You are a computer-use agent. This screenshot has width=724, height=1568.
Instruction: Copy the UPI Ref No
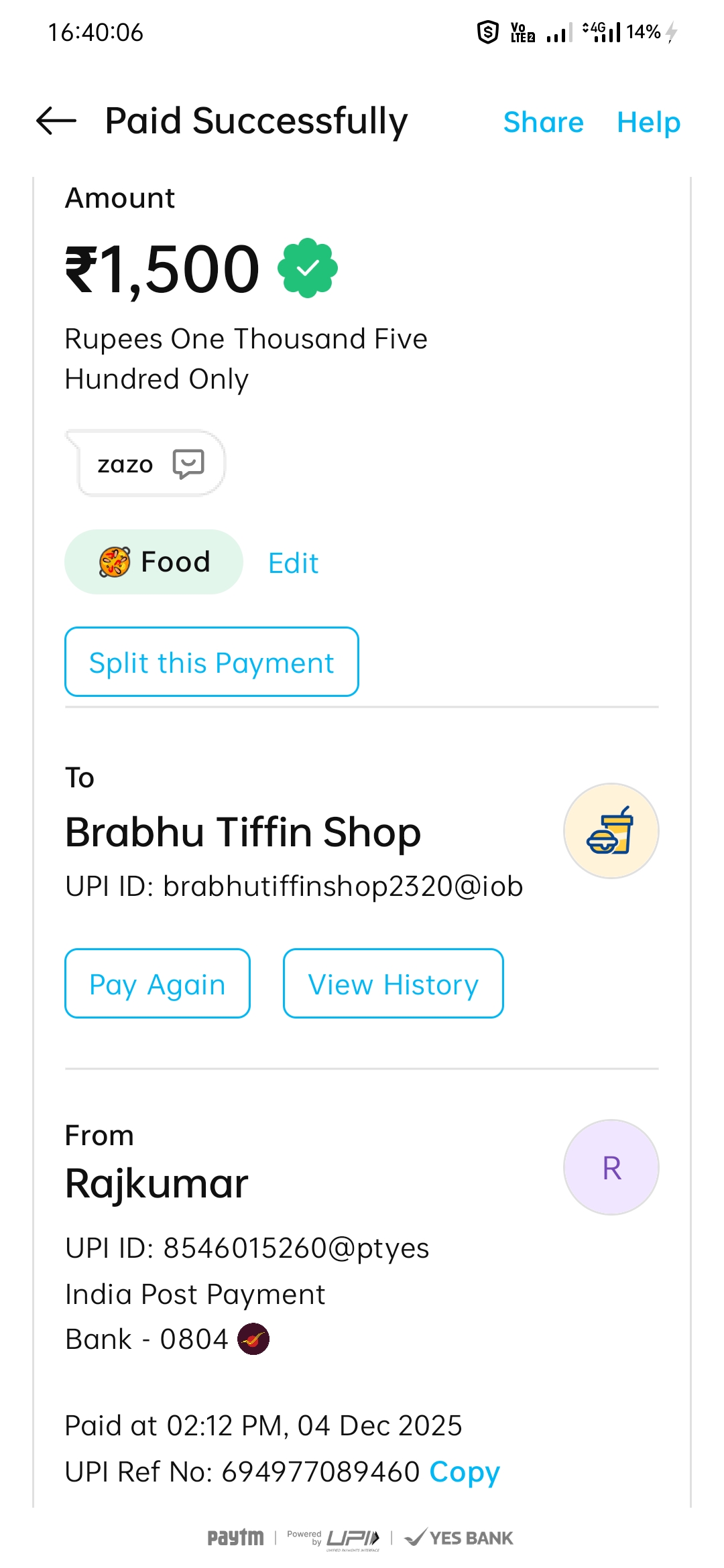pyautogui.click(x=465, y=1472)
